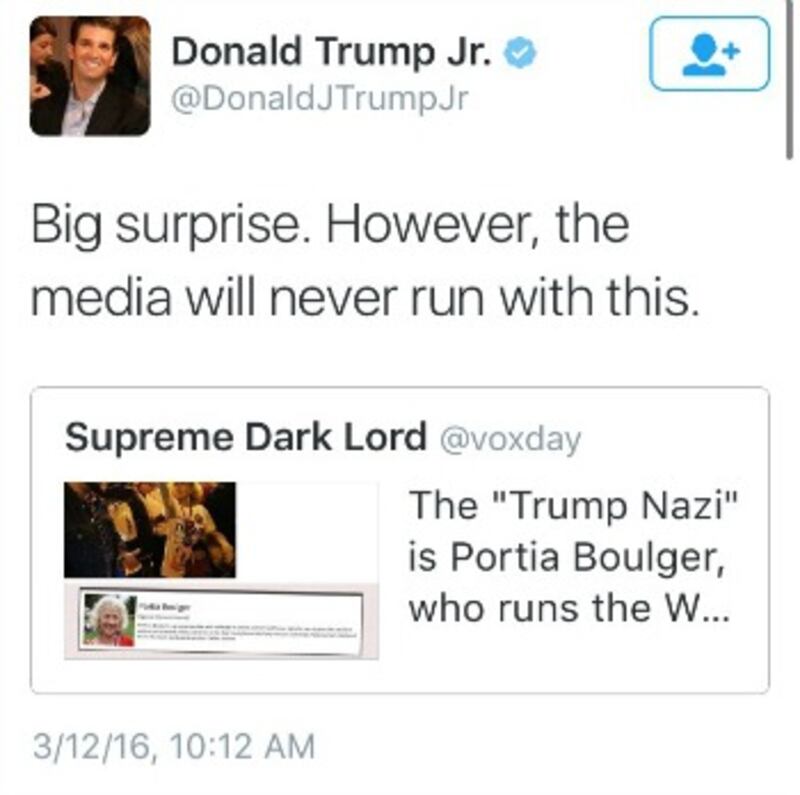
Task: Click the 10:12 AM time in timestamp
Action: tap(243, 747)
